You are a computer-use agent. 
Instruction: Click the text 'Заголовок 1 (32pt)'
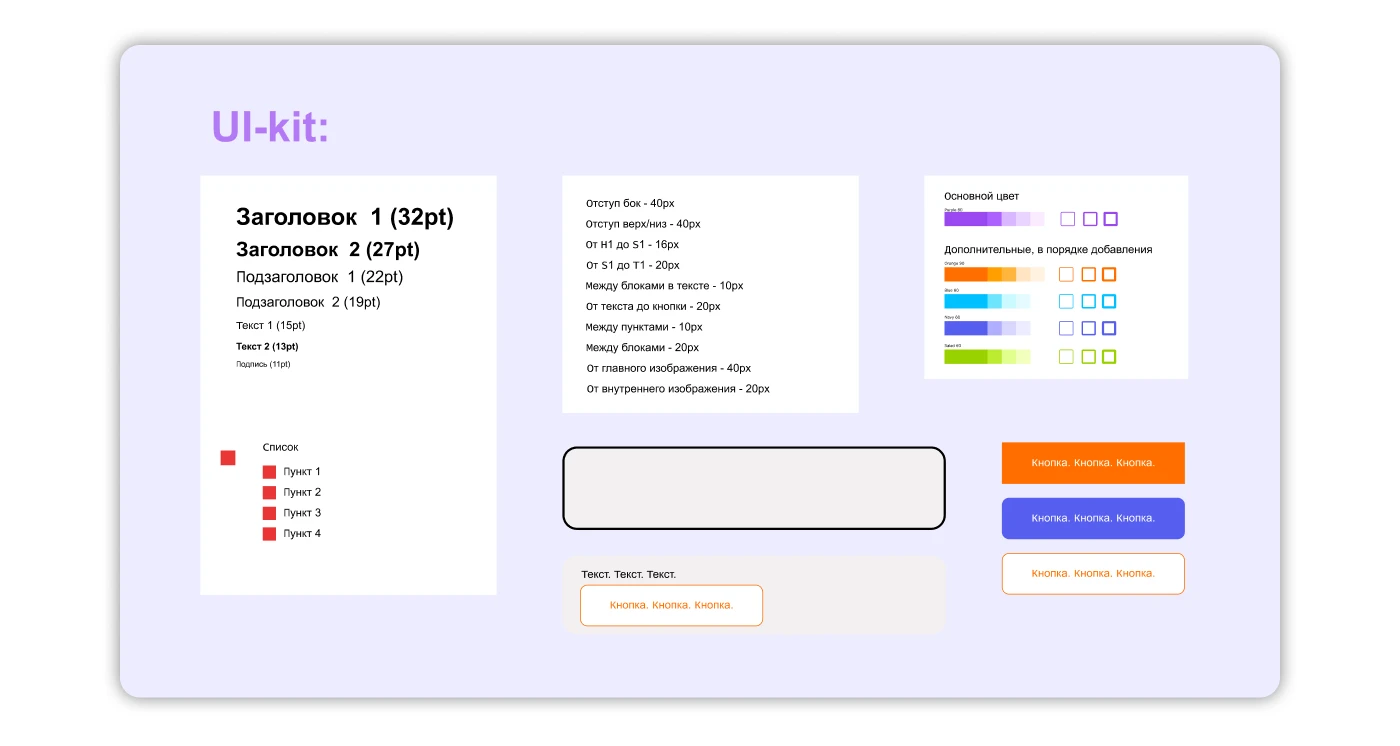(345, 217)
